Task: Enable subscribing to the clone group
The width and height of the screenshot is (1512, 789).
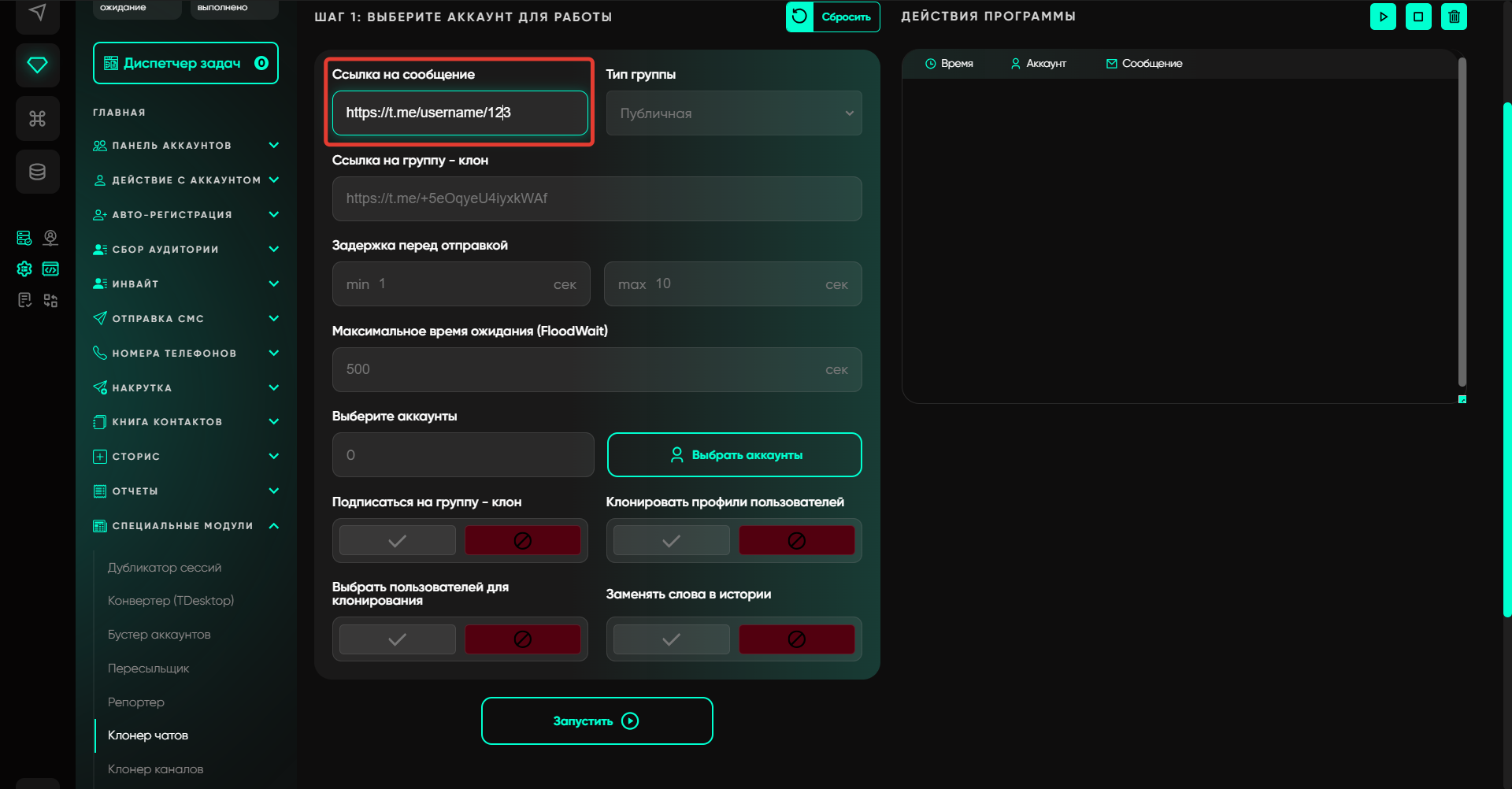Action: click(398, 541)
